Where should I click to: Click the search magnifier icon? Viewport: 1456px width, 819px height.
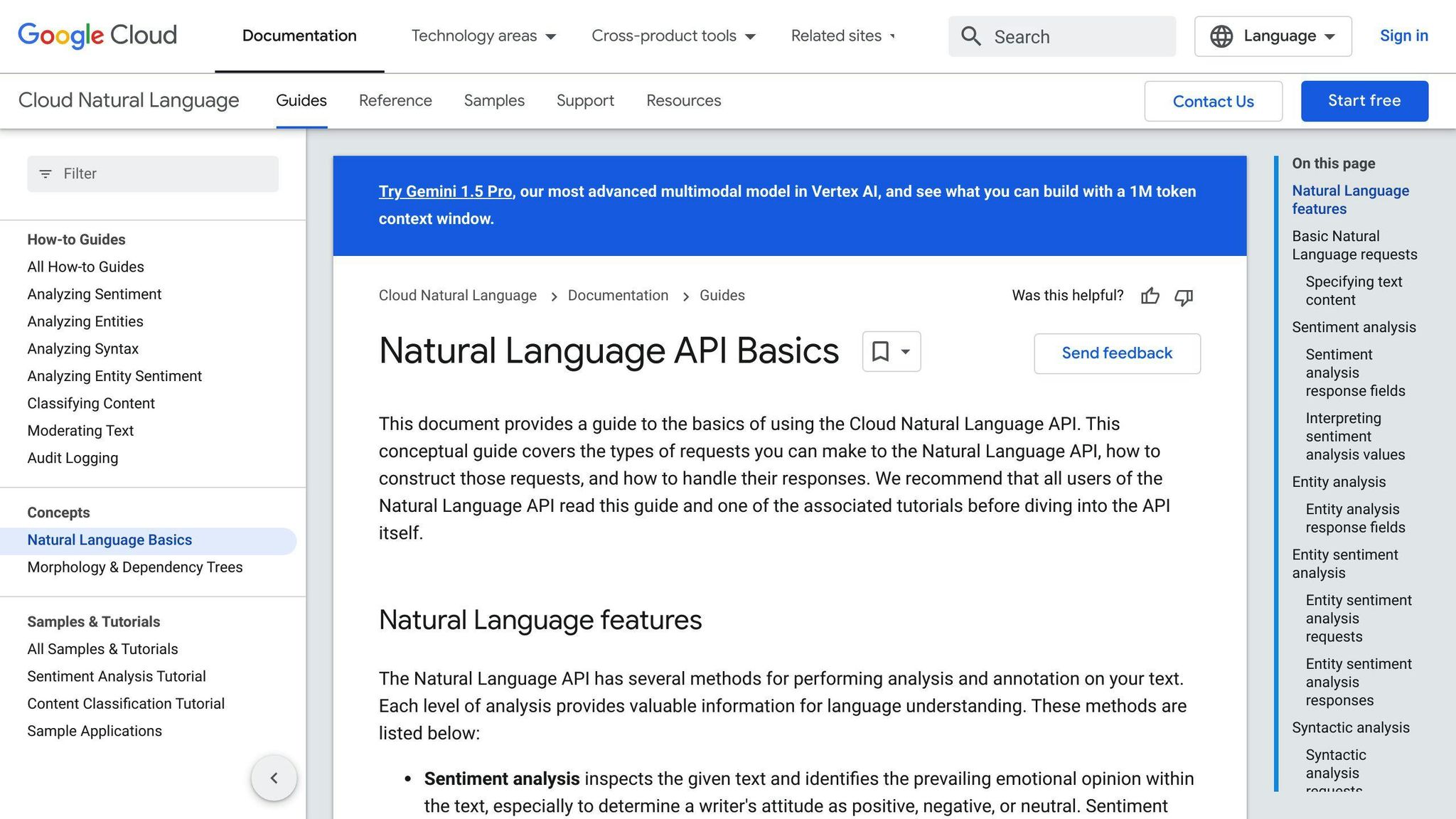click(x=970, y=36)
